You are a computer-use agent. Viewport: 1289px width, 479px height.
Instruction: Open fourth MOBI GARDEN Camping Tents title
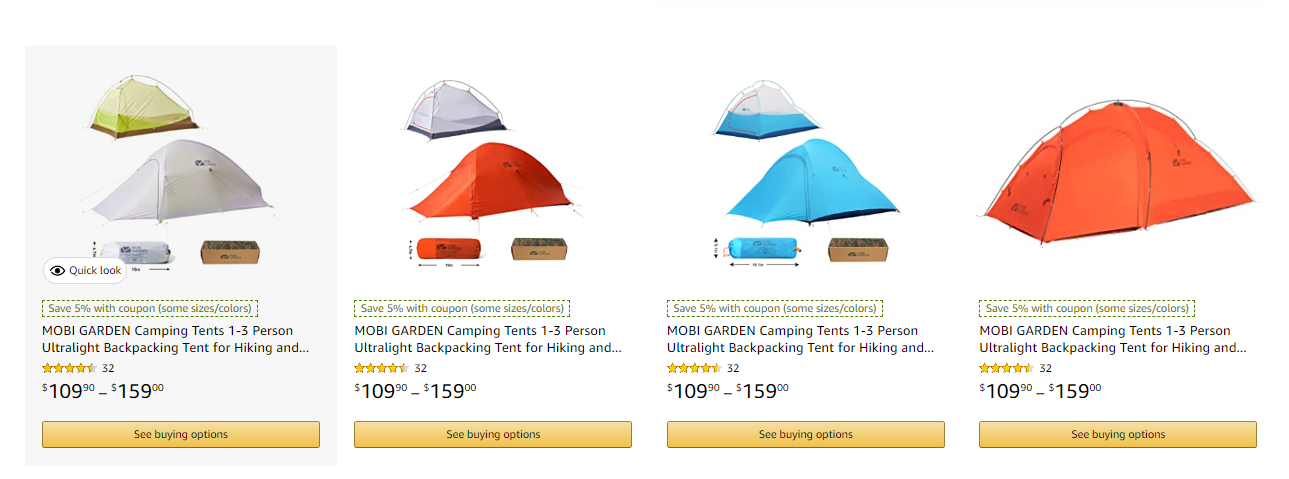1113,339
